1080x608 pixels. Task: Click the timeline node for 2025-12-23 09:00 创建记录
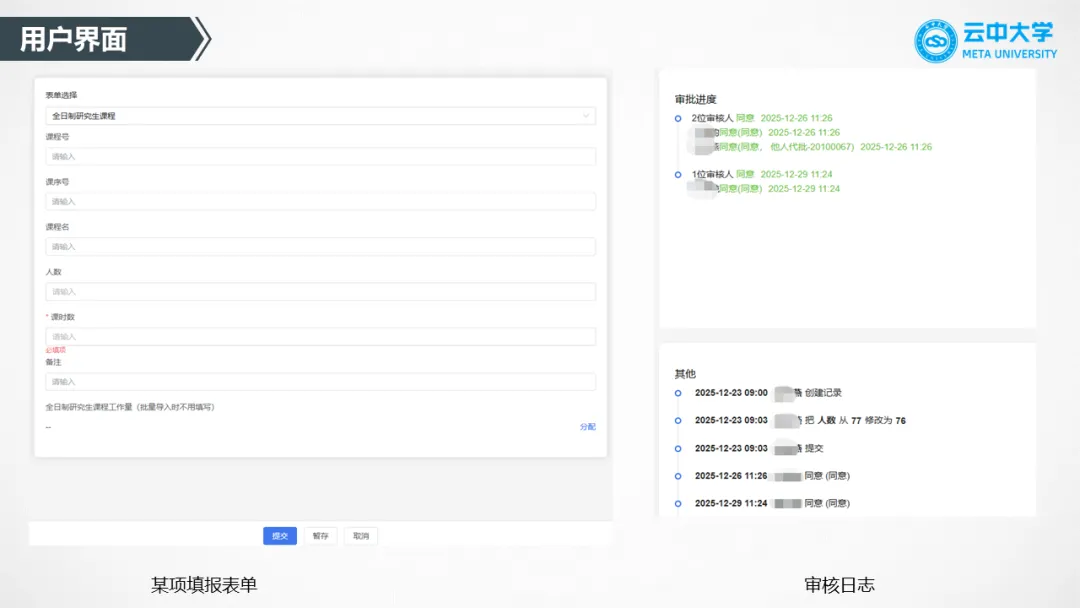click(x=678, y=393)
